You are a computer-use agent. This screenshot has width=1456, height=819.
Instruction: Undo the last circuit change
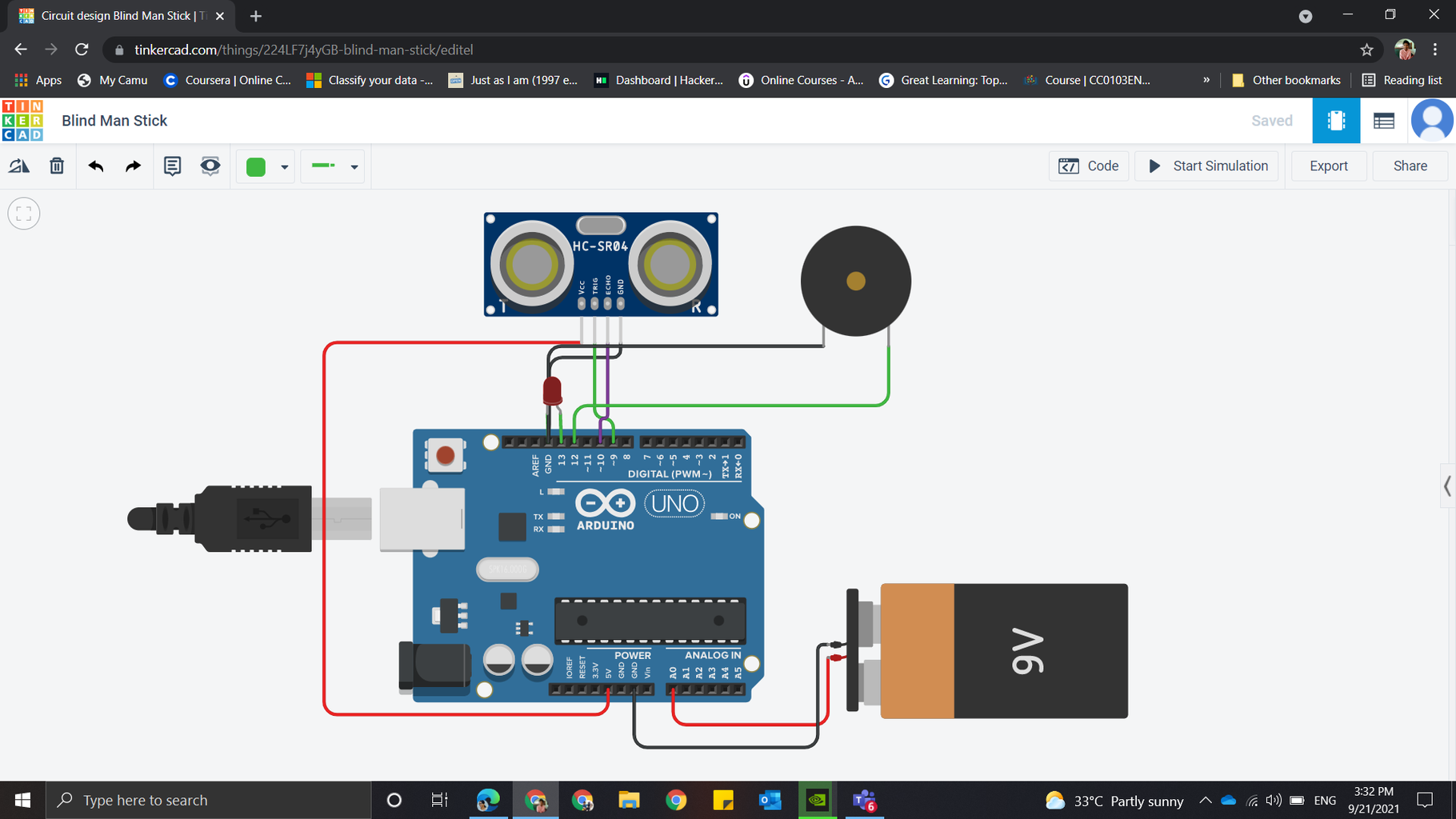click(95, 166)
